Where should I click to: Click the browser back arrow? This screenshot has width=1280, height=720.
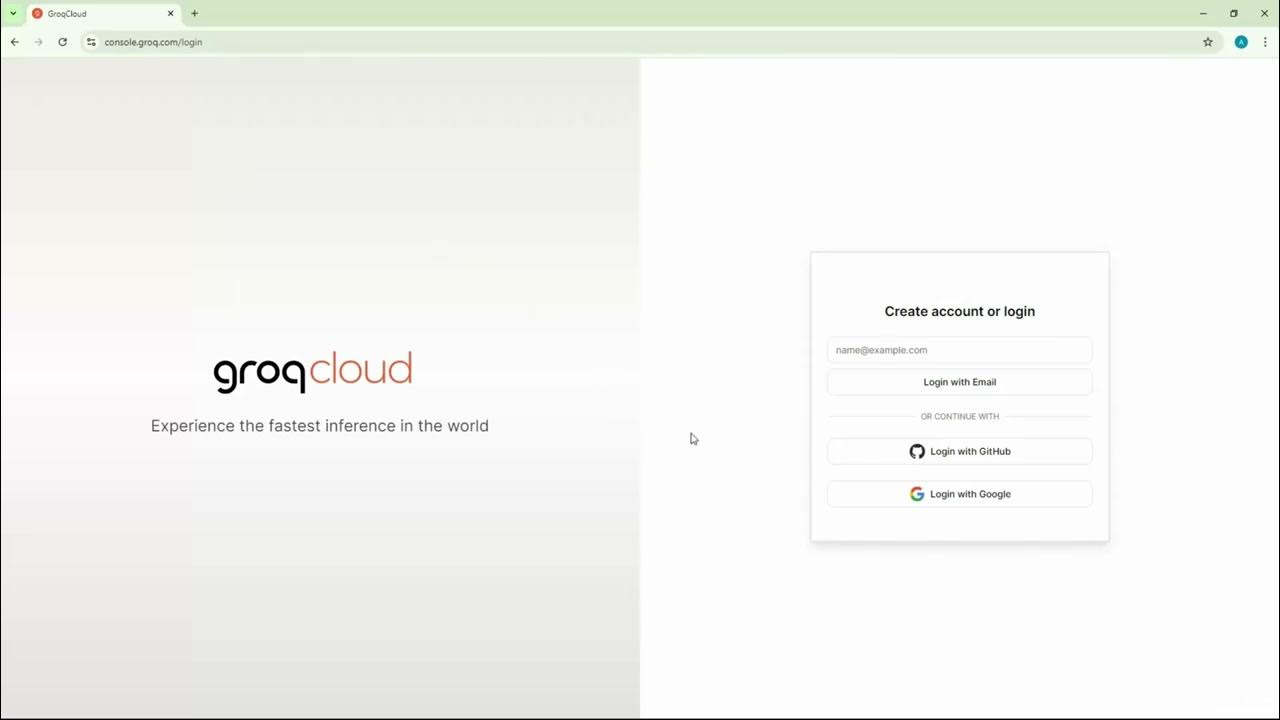click(x=14, y=42)
